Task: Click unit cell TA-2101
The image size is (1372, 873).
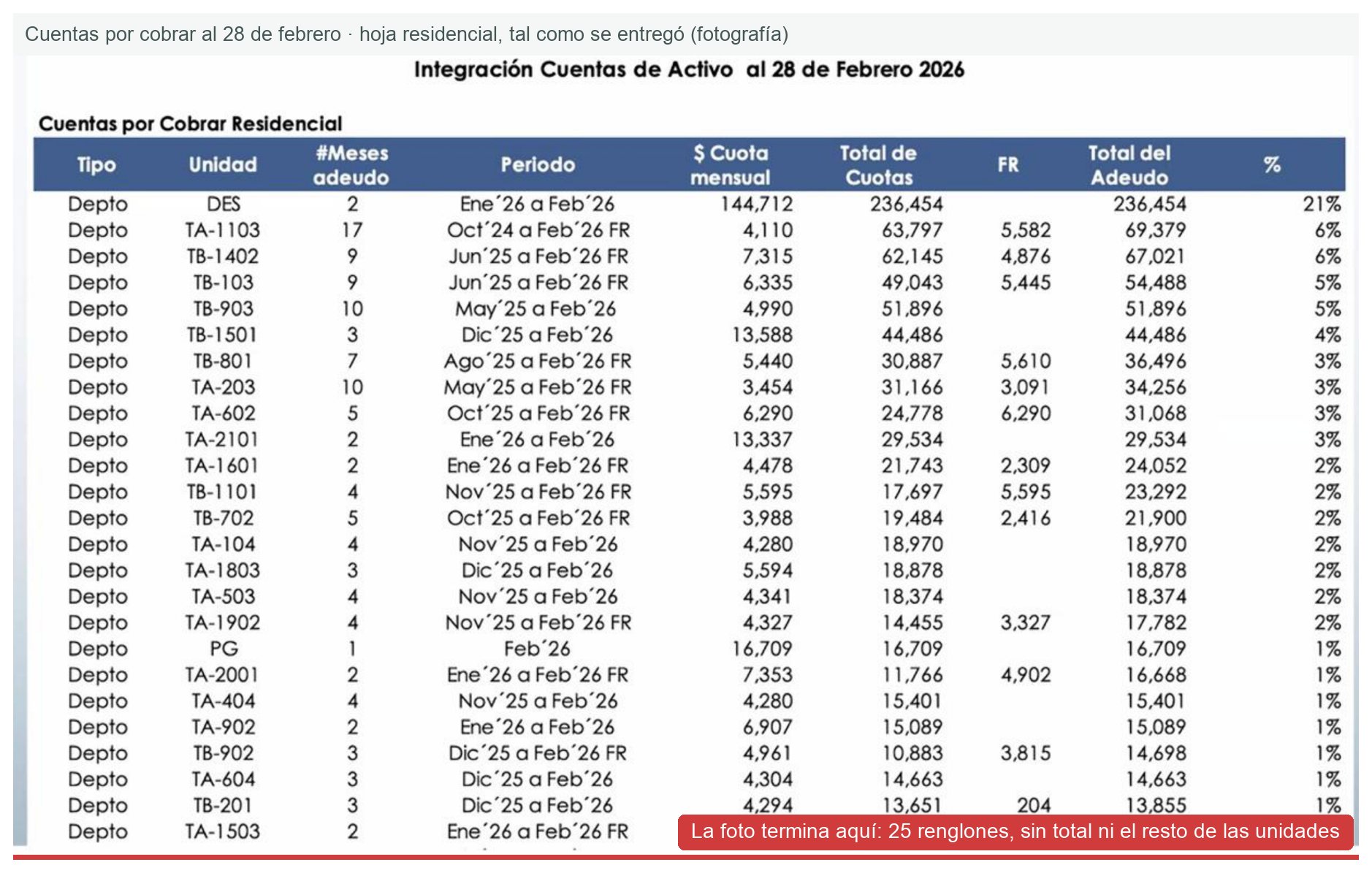Action: (222, 440)
